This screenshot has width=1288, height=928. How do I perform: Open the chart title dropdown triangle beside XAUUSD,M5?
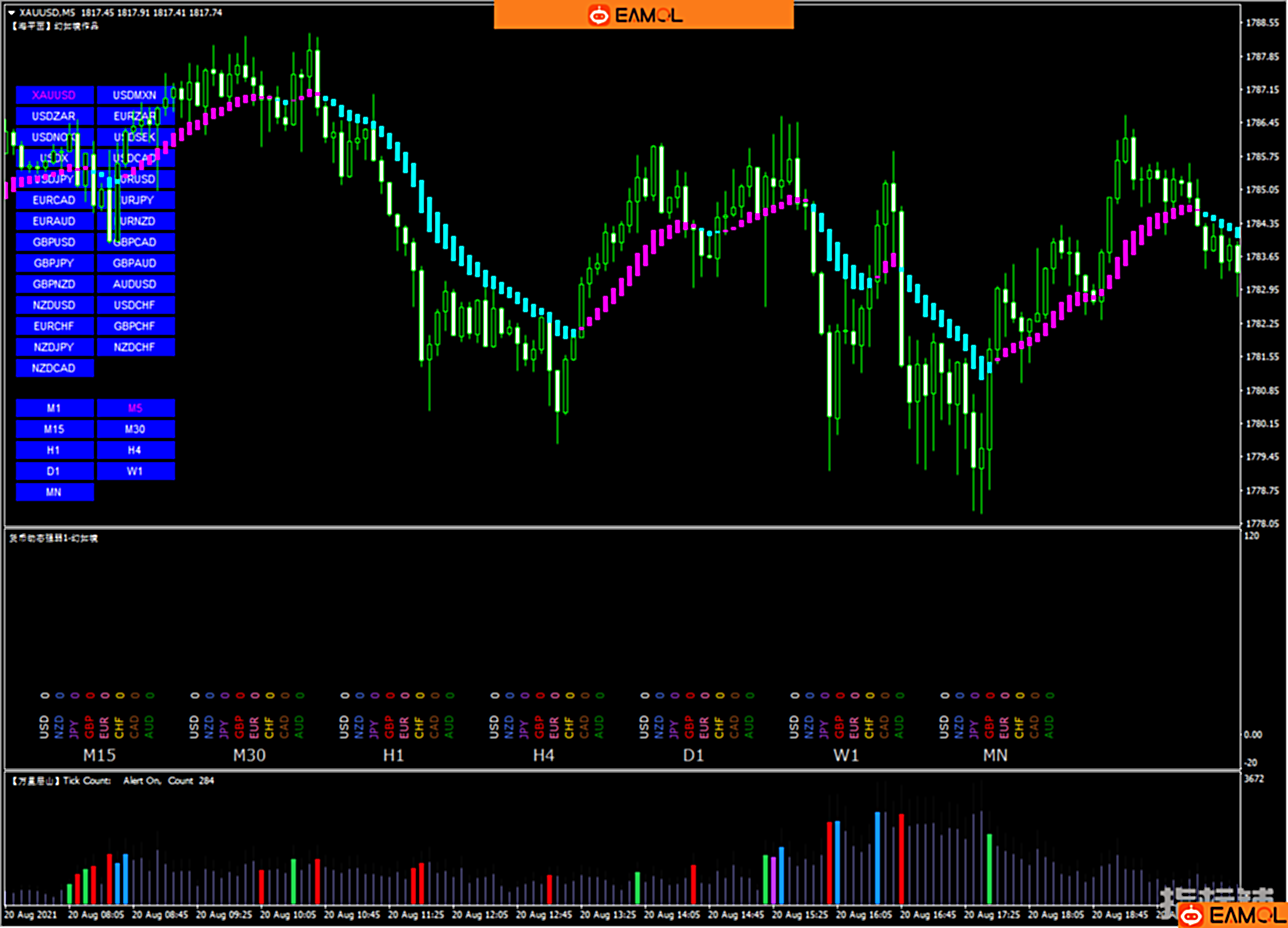coord(11,11)
